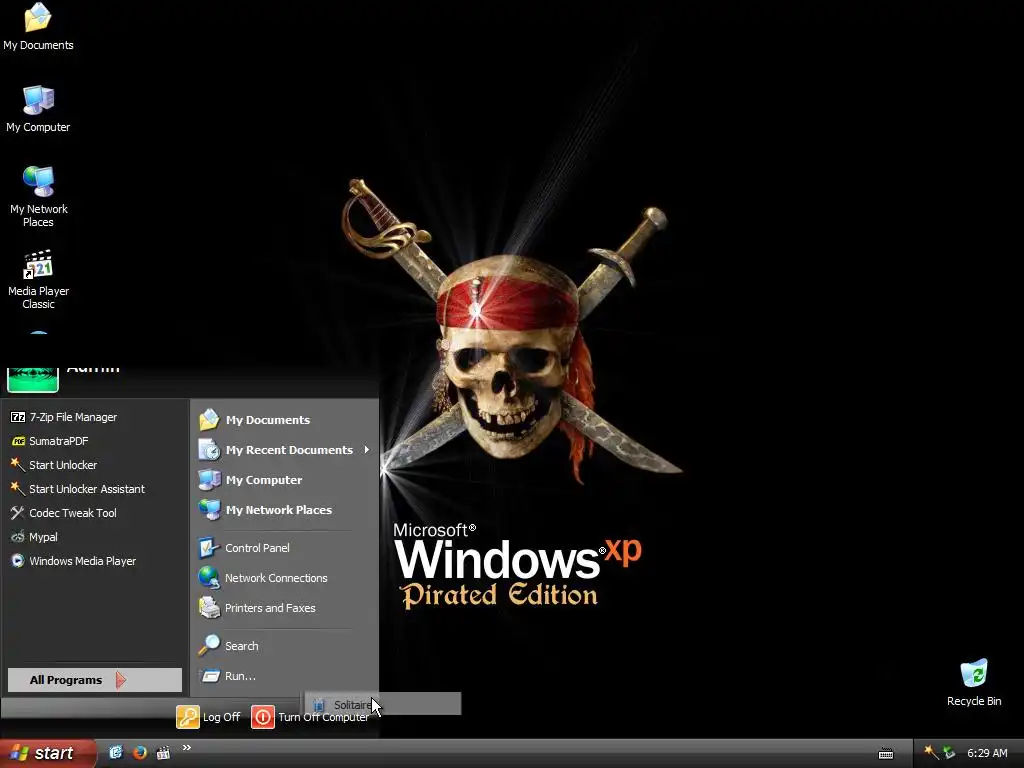
Task: Open the Recycle Bin on desktop
Action: tap(974, 682)
